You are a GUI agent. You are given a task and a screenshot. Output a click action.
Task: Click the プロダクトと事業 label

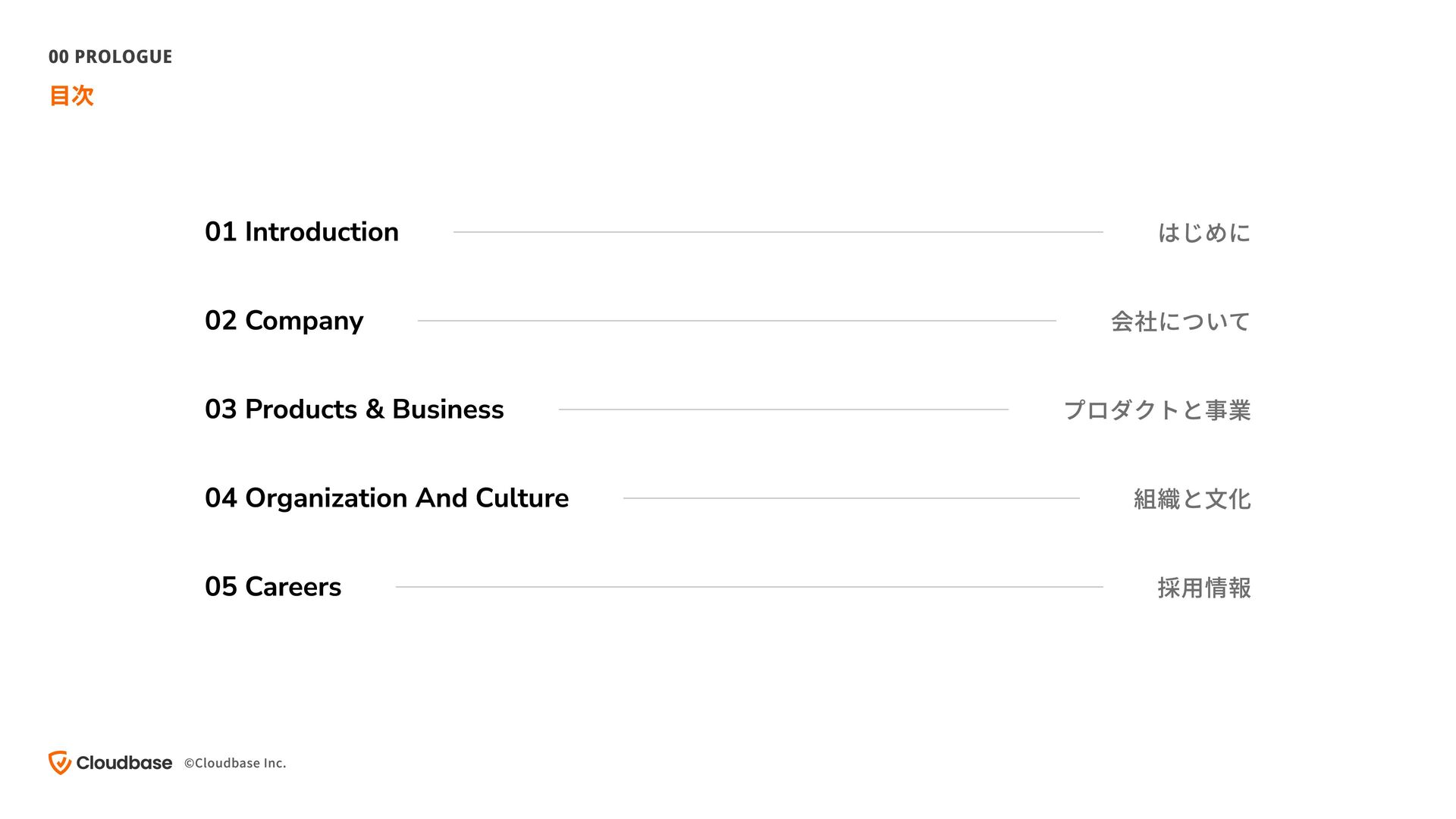point(1157,410)
